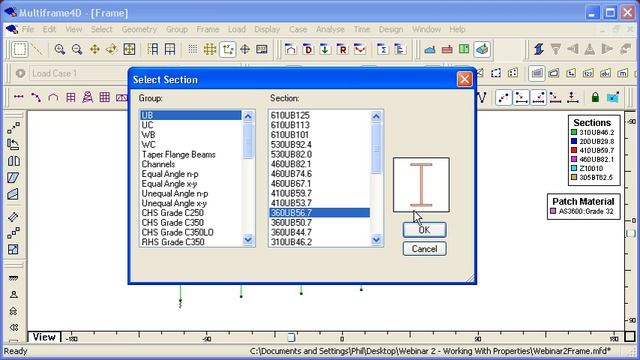Choose the 460UB74.6 section
This screenshot has width=640, height=360.
(320, 174)
